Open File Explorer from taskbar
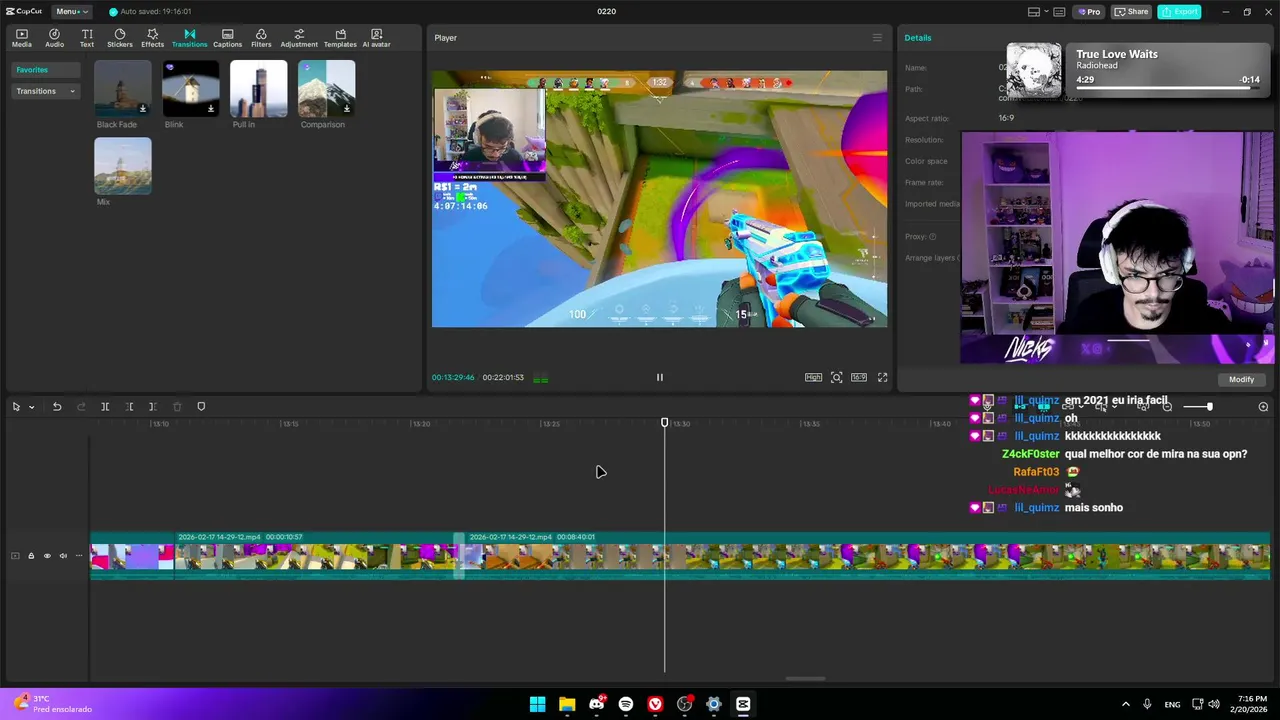This screenshot has height=720, width=1280. tap(567, 704)
